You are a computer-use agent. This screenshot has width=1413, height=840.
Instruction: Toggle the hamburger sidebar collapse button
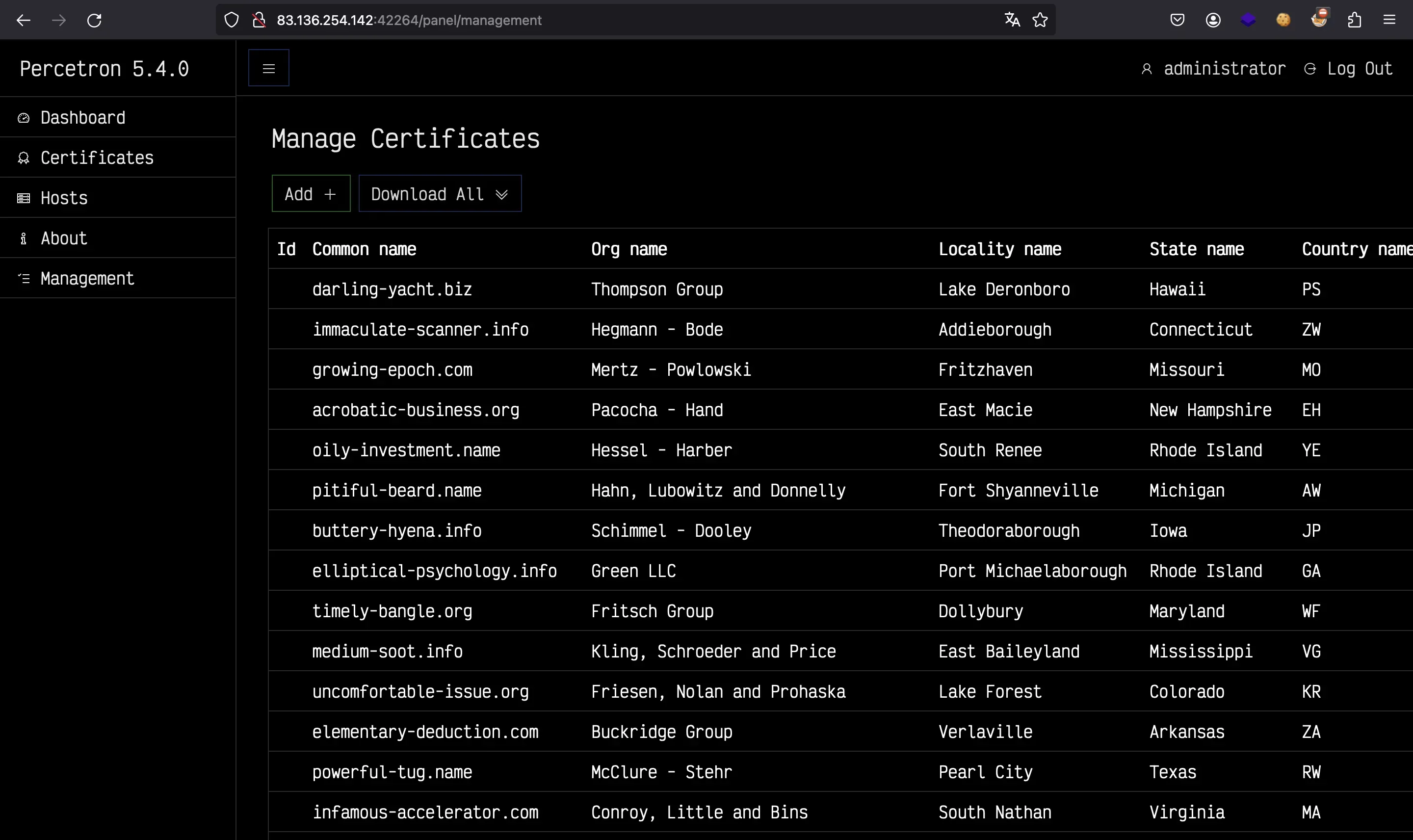click(x=268, y=69)
